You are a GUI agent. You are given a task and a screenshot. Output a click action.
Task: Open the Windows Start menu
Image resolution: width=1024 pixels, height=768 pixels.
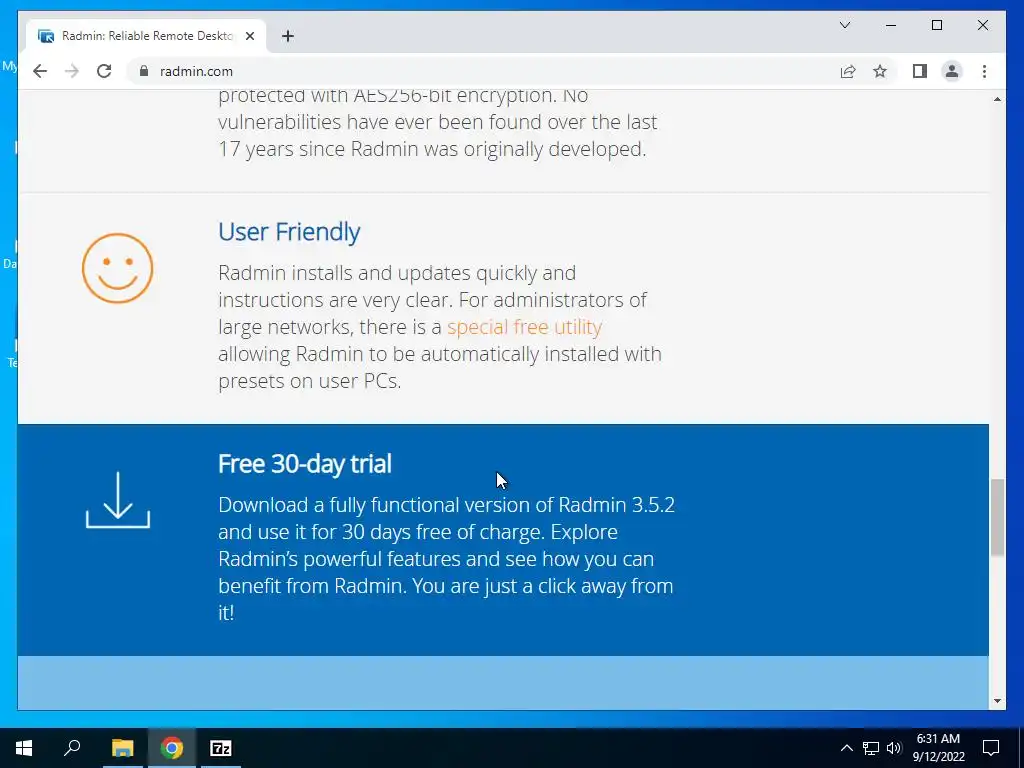tap(24, 748)
